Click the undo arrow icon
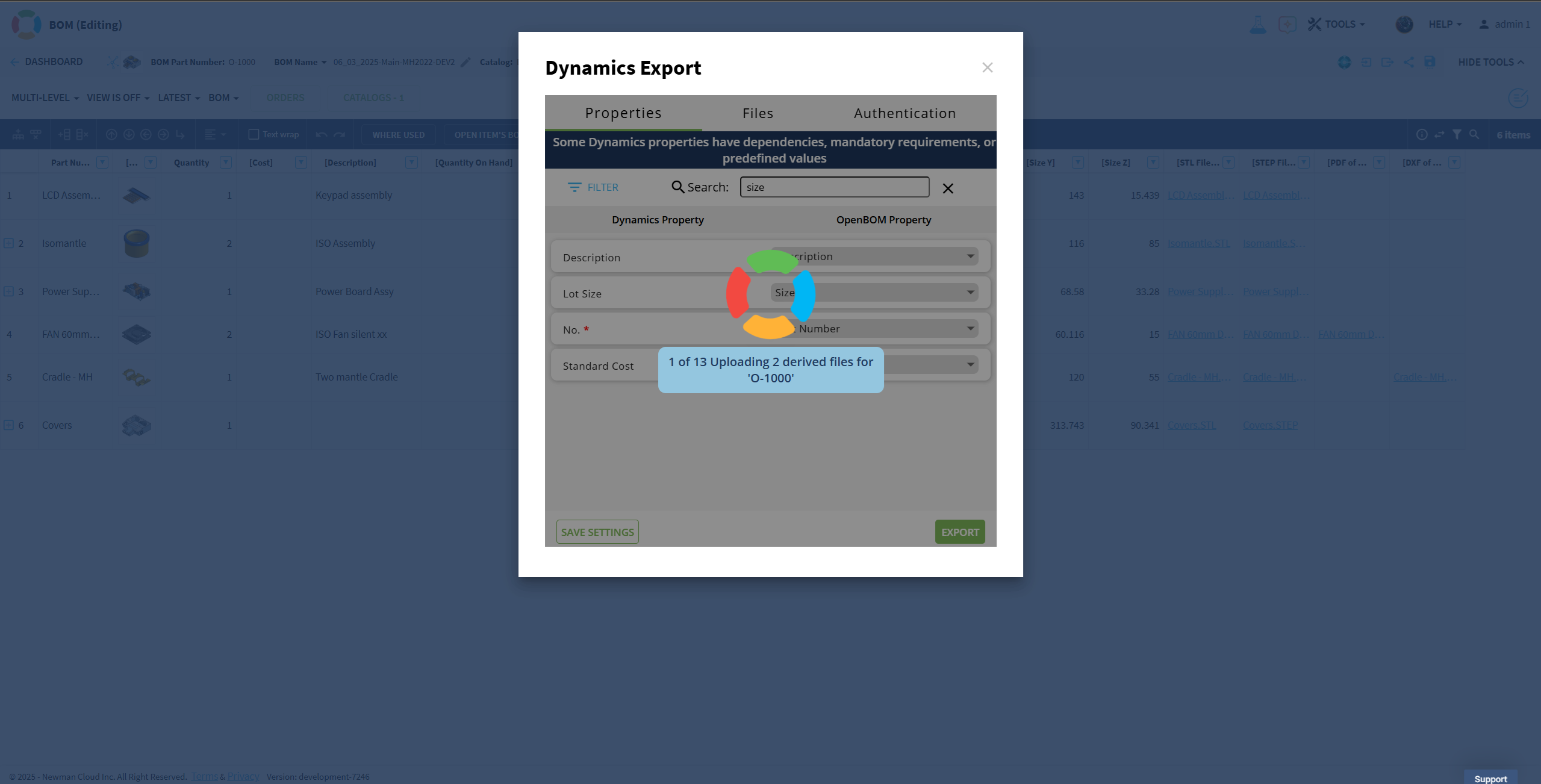Image resolution: width=1541 pixels, height=784 pixels. (x=321, y=134)
